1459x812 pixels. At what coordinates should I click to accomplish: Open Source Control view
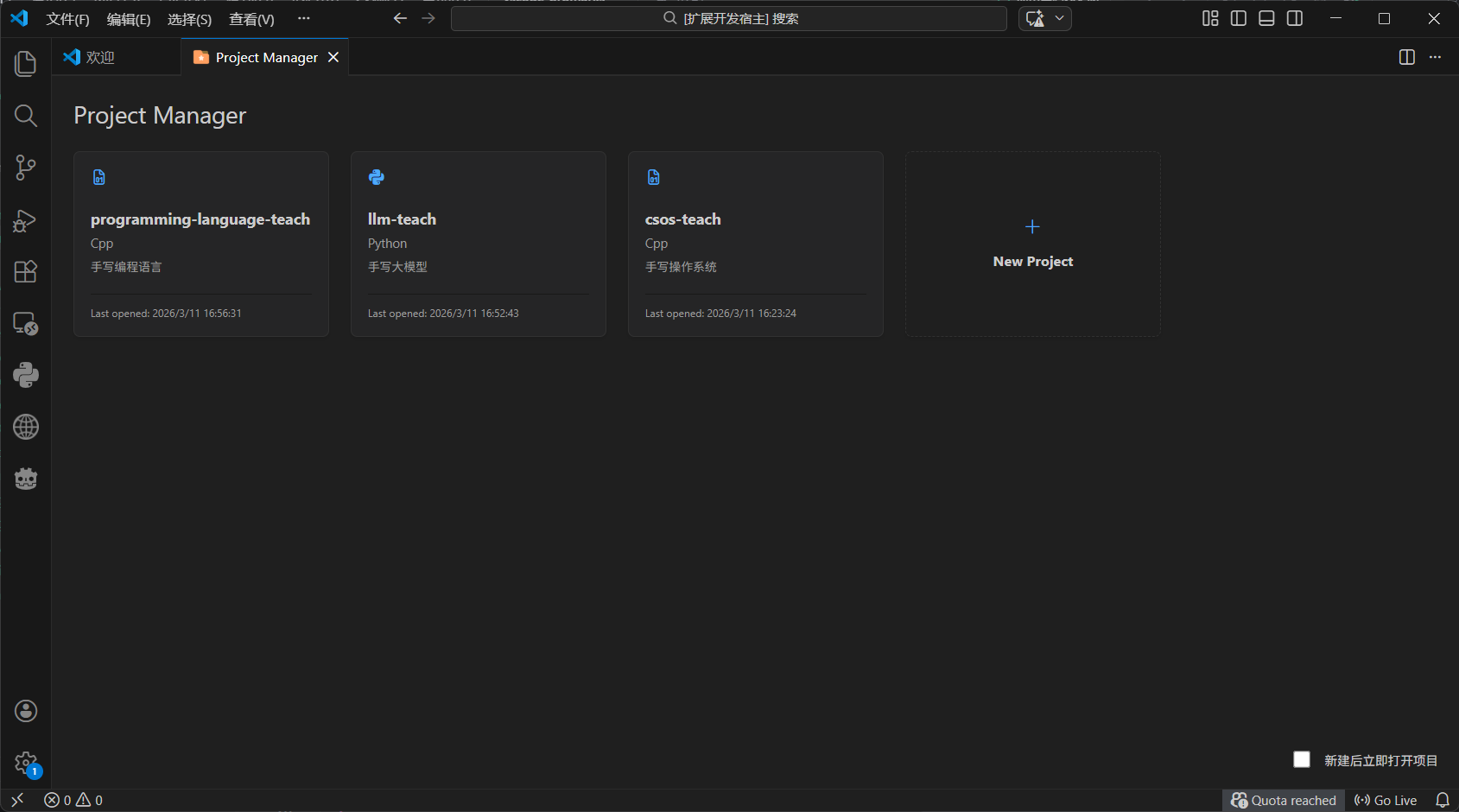pos(26,168)
